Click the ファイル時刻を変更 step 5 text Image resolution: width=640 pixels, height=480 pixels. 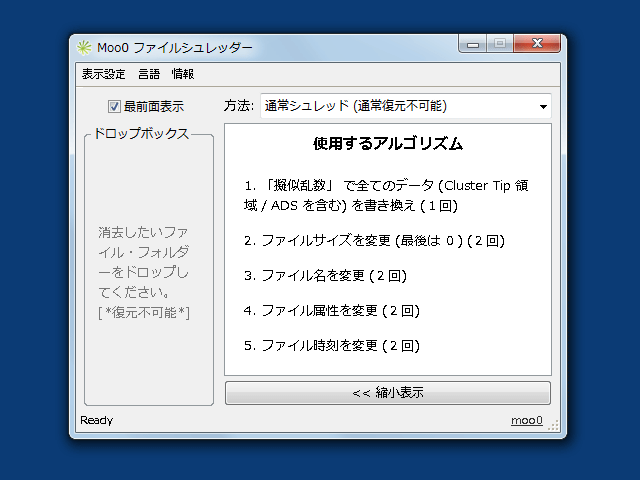[x=332, y=346]
